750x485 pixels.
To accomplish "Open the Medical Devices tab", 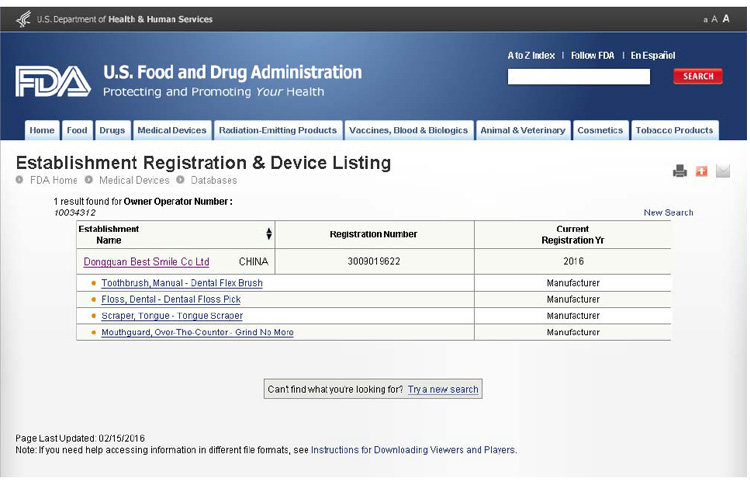I will (172, 130).
